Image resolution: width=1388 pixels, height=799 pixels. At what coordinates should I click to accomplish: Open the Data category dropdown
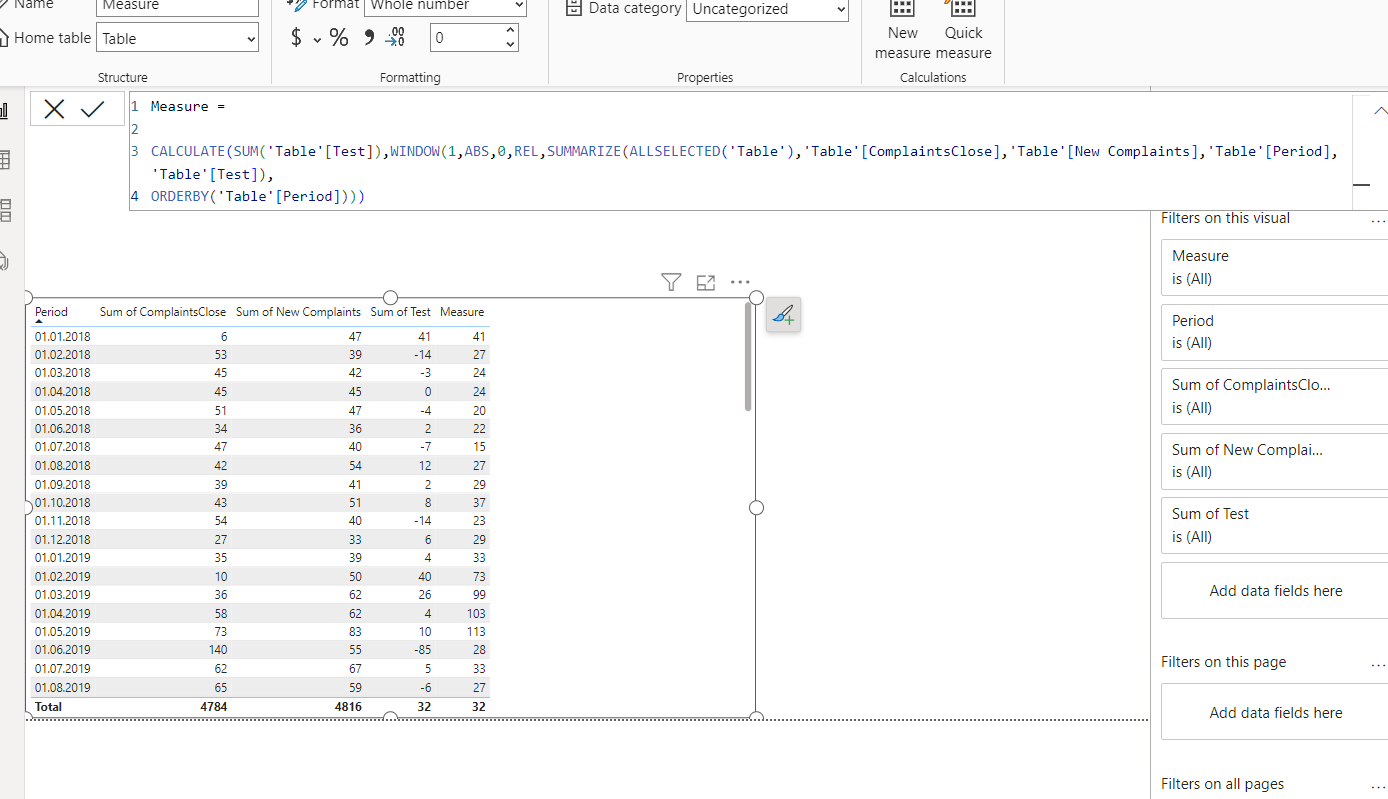pyautogui.click(x=767, y=9)
